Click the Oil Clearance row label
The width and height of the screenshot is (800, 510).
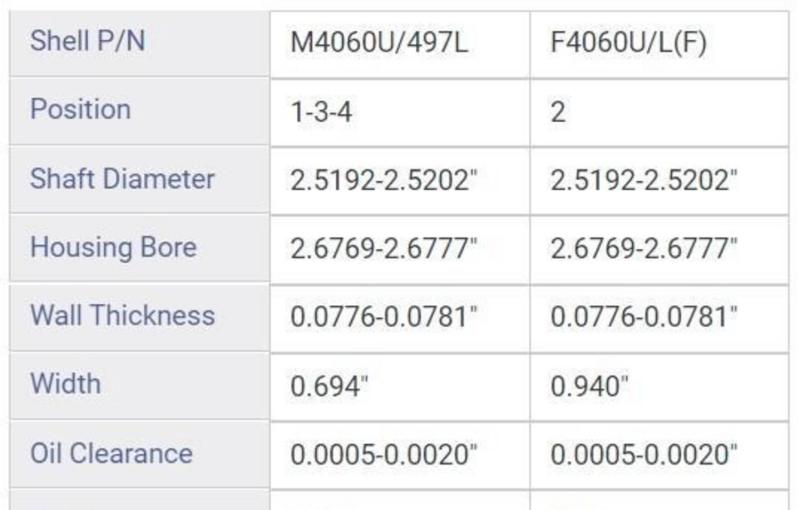click(111, 453)
